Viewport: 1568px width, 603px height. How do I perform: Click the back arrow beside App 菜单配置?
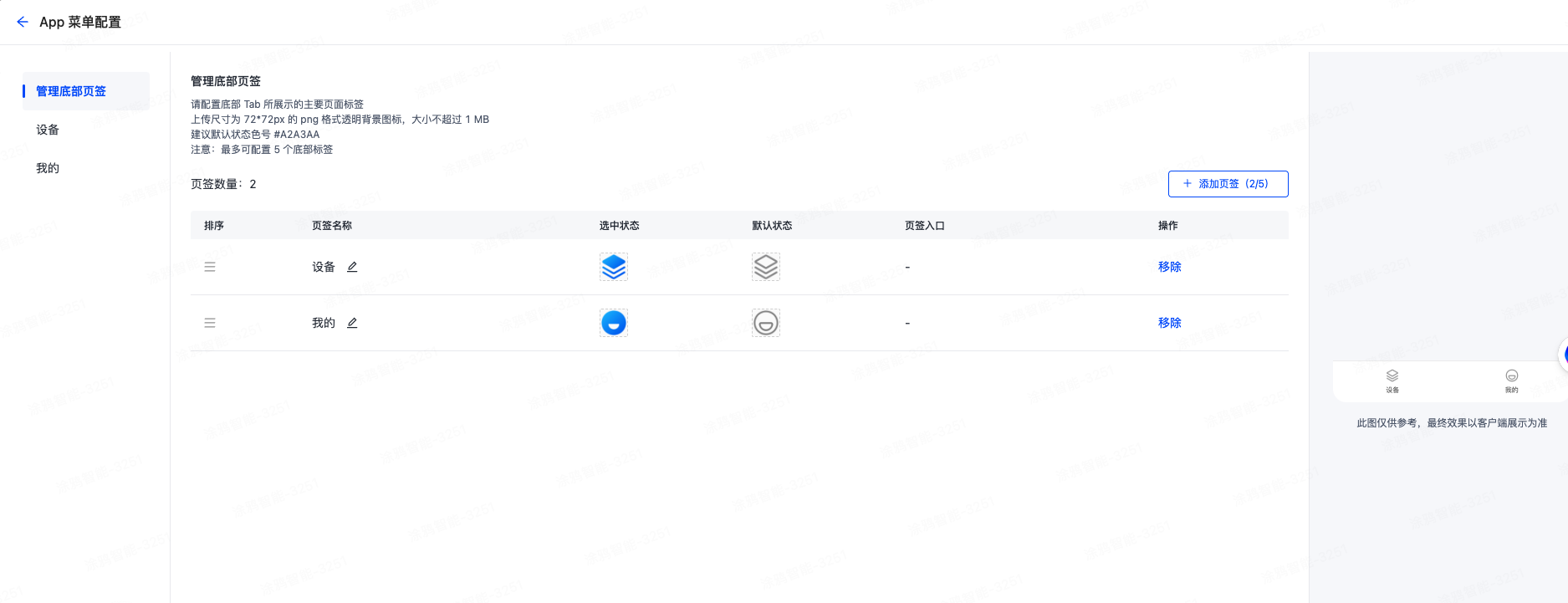[x=23, y=22]
